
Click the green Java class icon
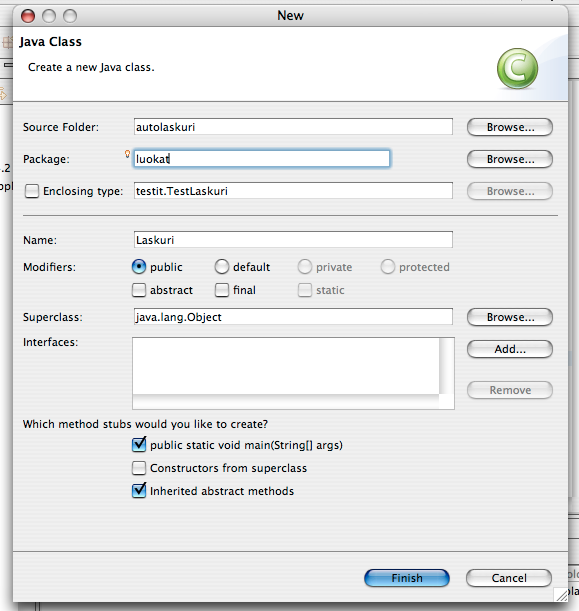517,69
